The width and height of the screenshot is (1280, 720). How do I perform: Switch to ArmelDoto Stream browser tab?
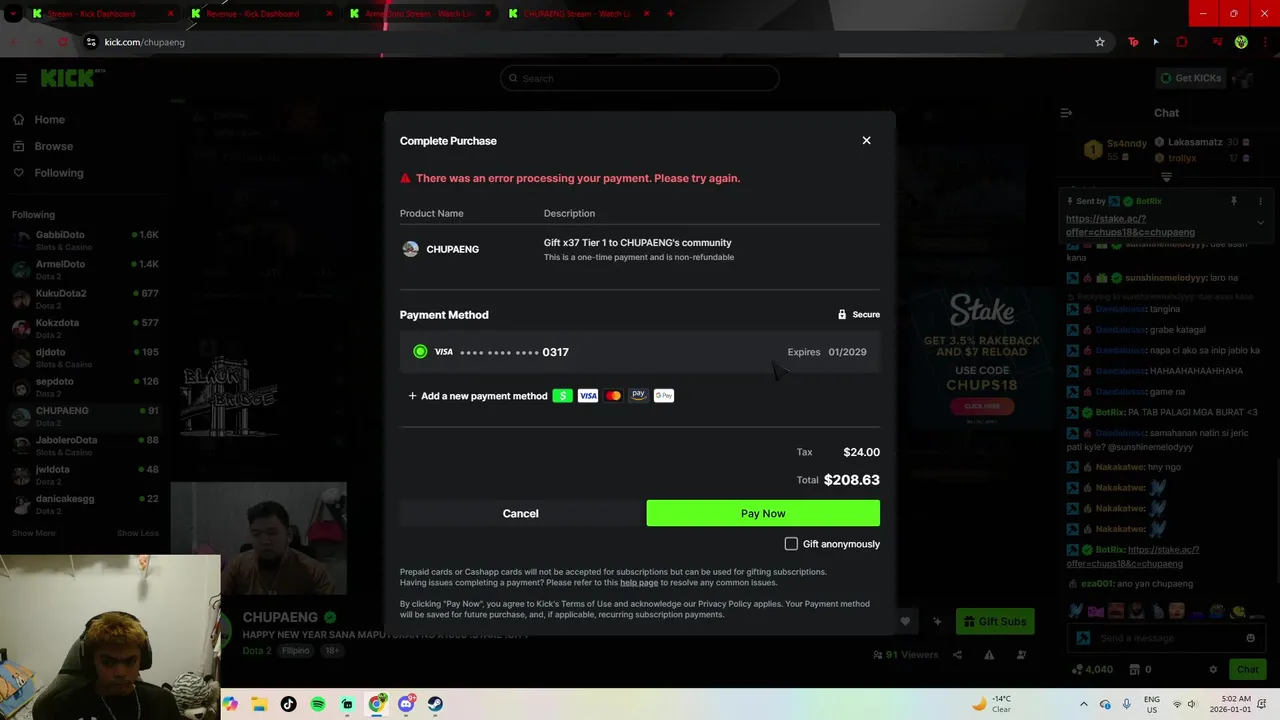[419, 14]
